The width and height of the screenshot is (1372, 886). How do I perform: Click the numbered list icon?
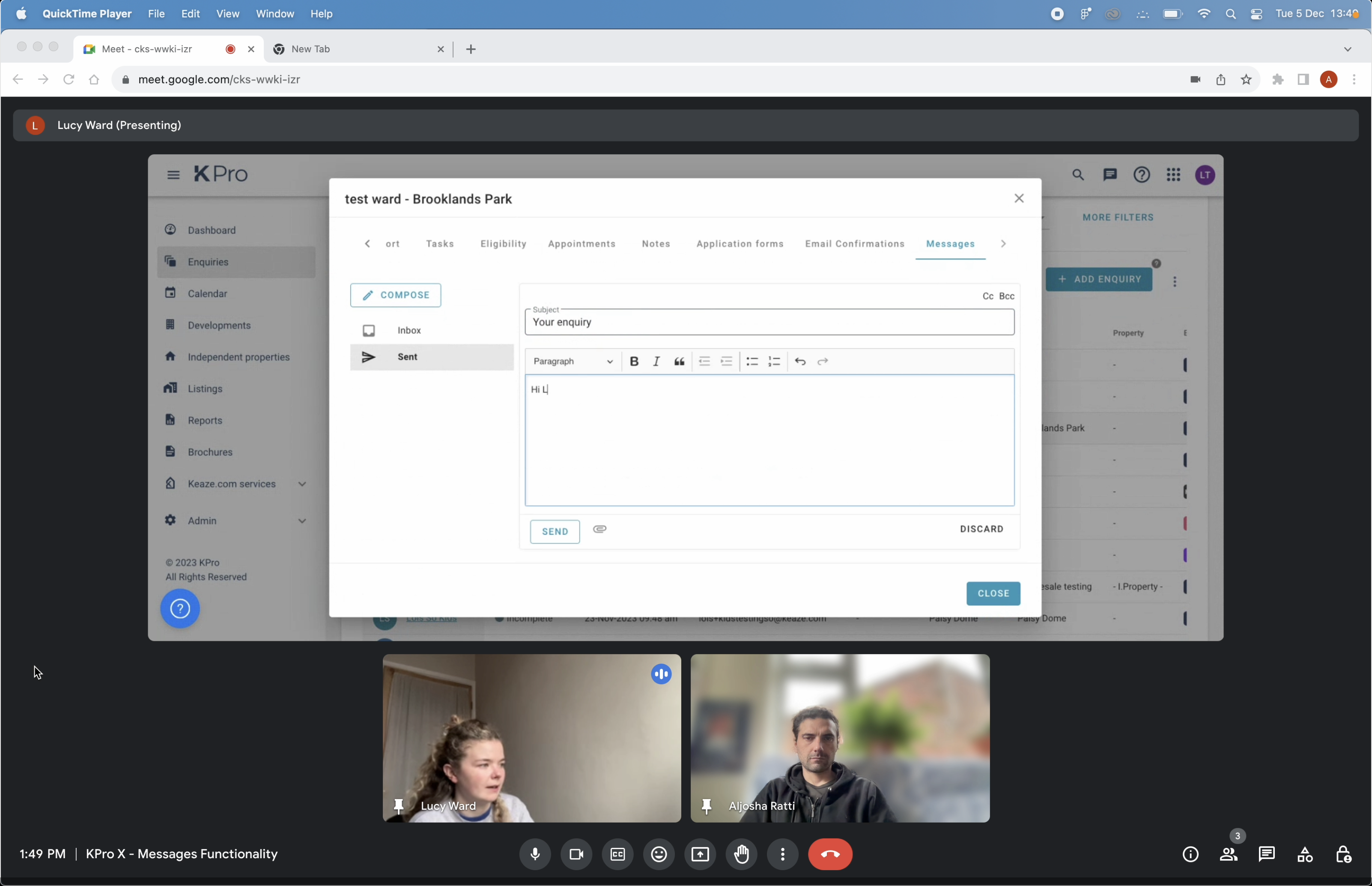[774, 361]
